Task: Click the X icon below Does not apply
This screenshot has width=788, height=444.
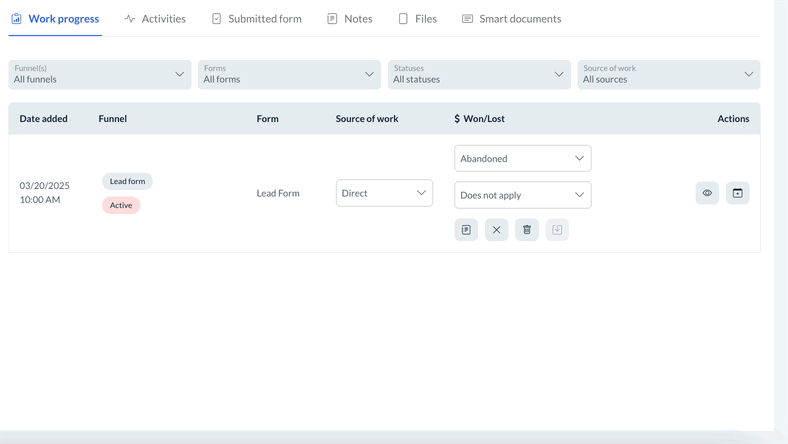Action: pyautogui.click(x=497, y=230)
